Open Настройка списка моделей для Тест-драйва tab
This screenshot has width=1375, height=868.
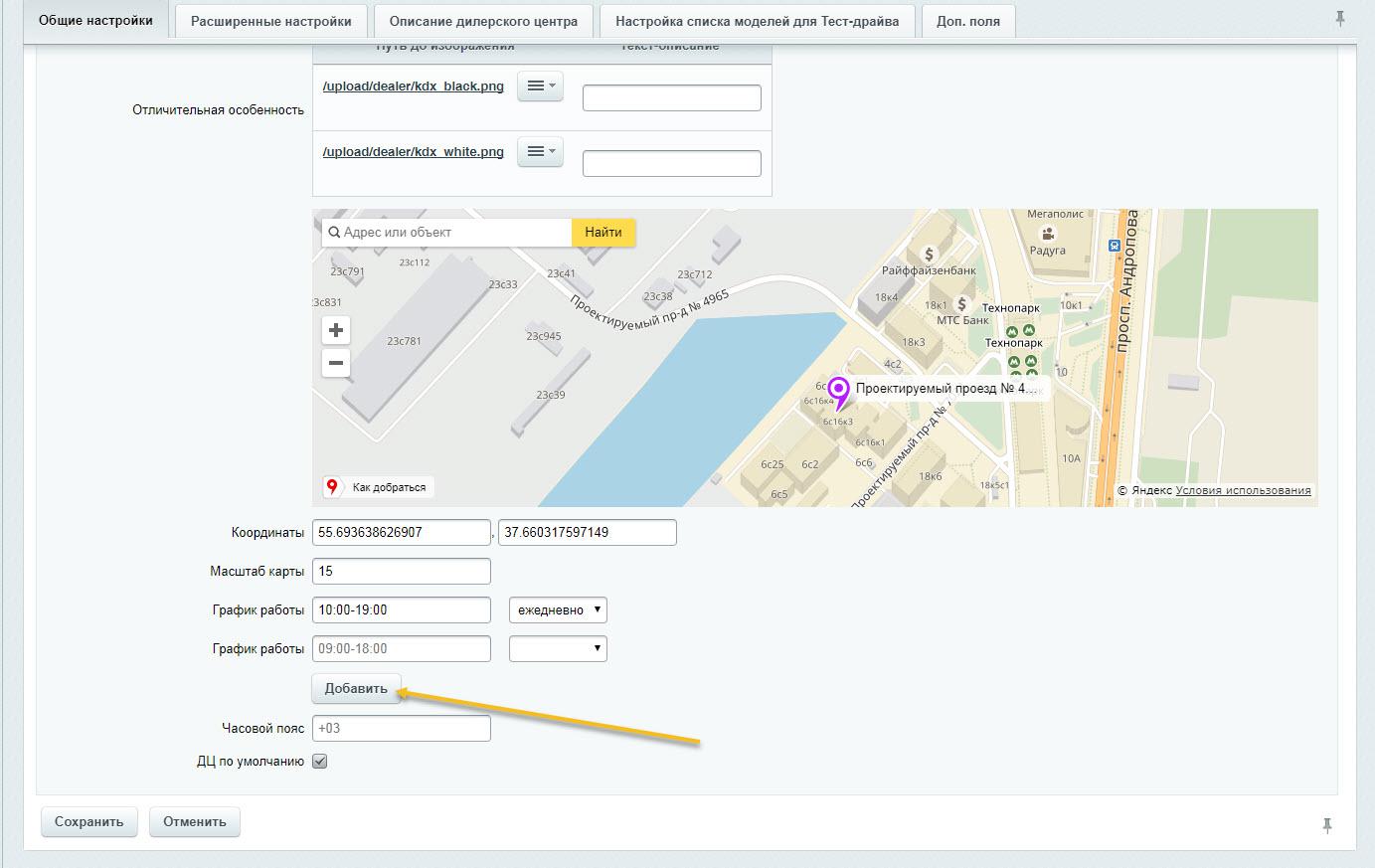(758, 21)
